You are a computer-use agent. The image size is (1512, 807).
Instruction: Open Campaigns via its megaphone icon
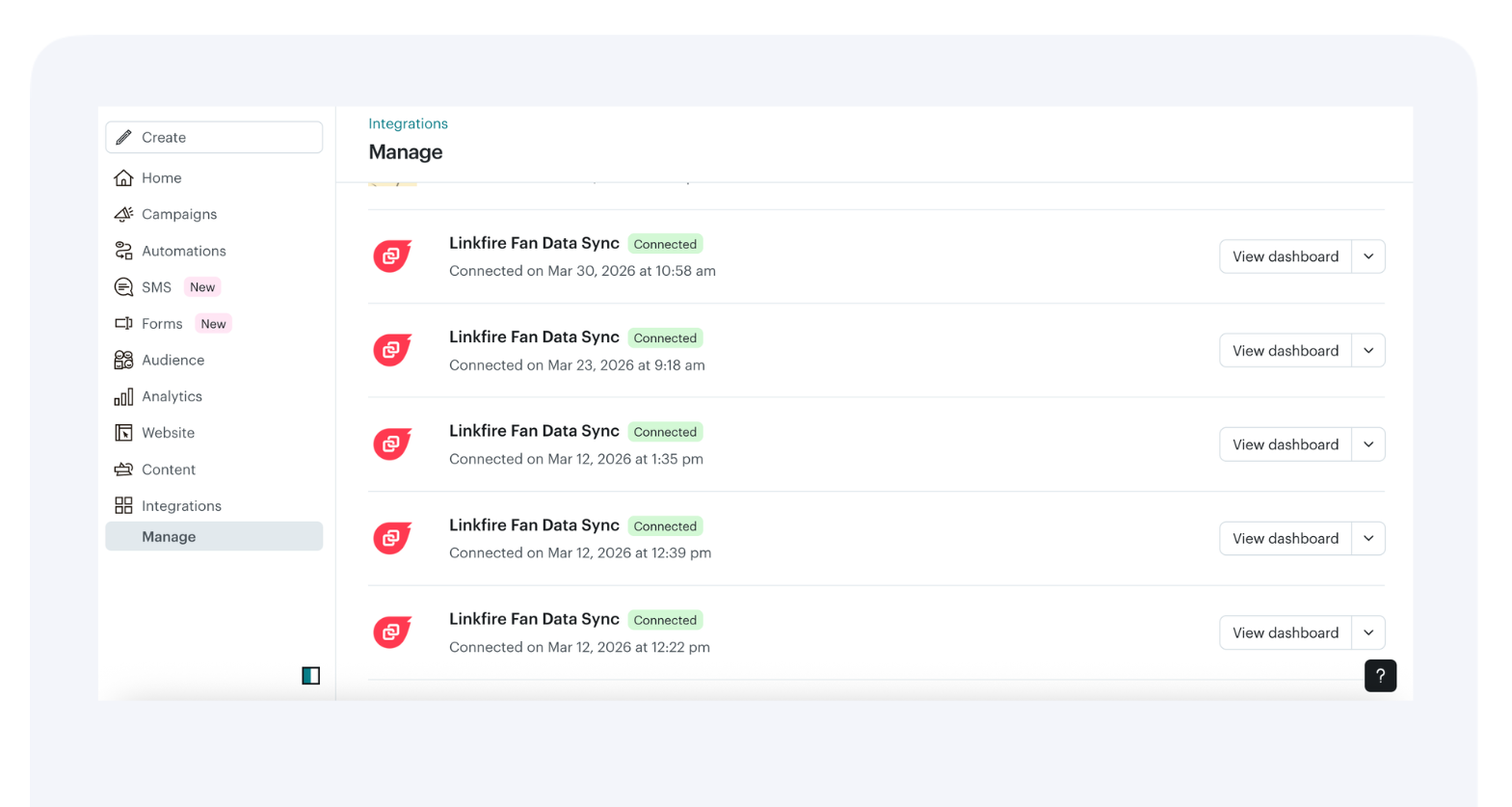(x=123, y=214)
